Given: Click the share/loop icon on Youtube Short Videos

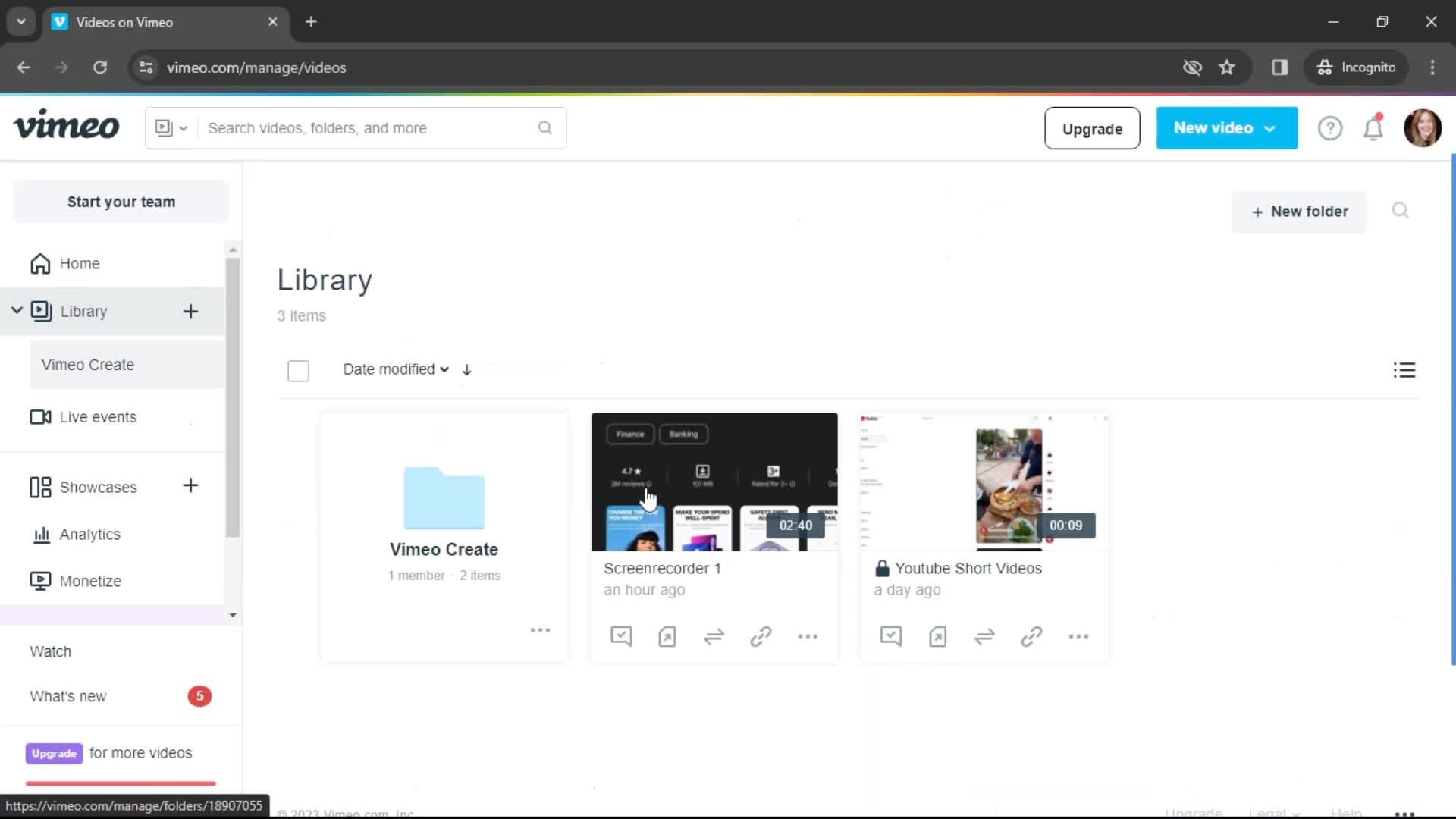Looking at the screenshot, I should (985, 636).
